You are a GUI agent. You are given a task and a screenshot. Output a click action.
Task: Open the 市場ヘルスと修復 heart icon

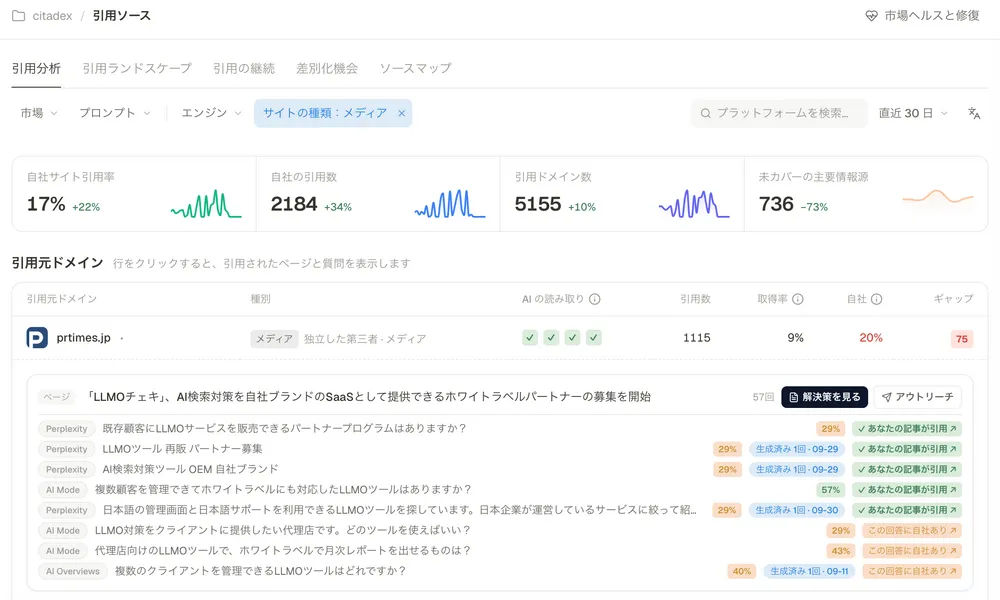[871, 16]
